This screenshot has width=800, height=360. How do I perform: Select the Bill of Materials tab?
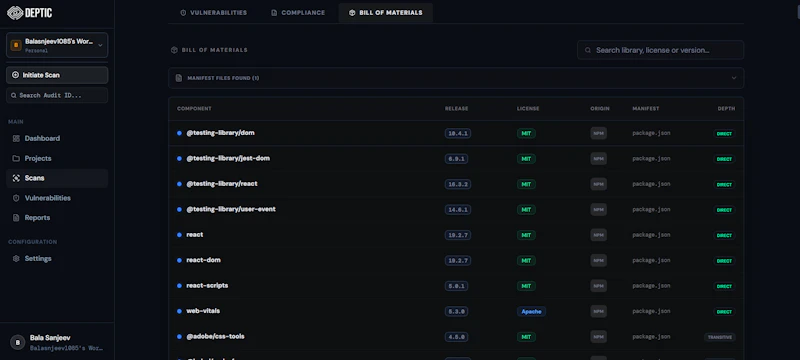pos(386,13)
